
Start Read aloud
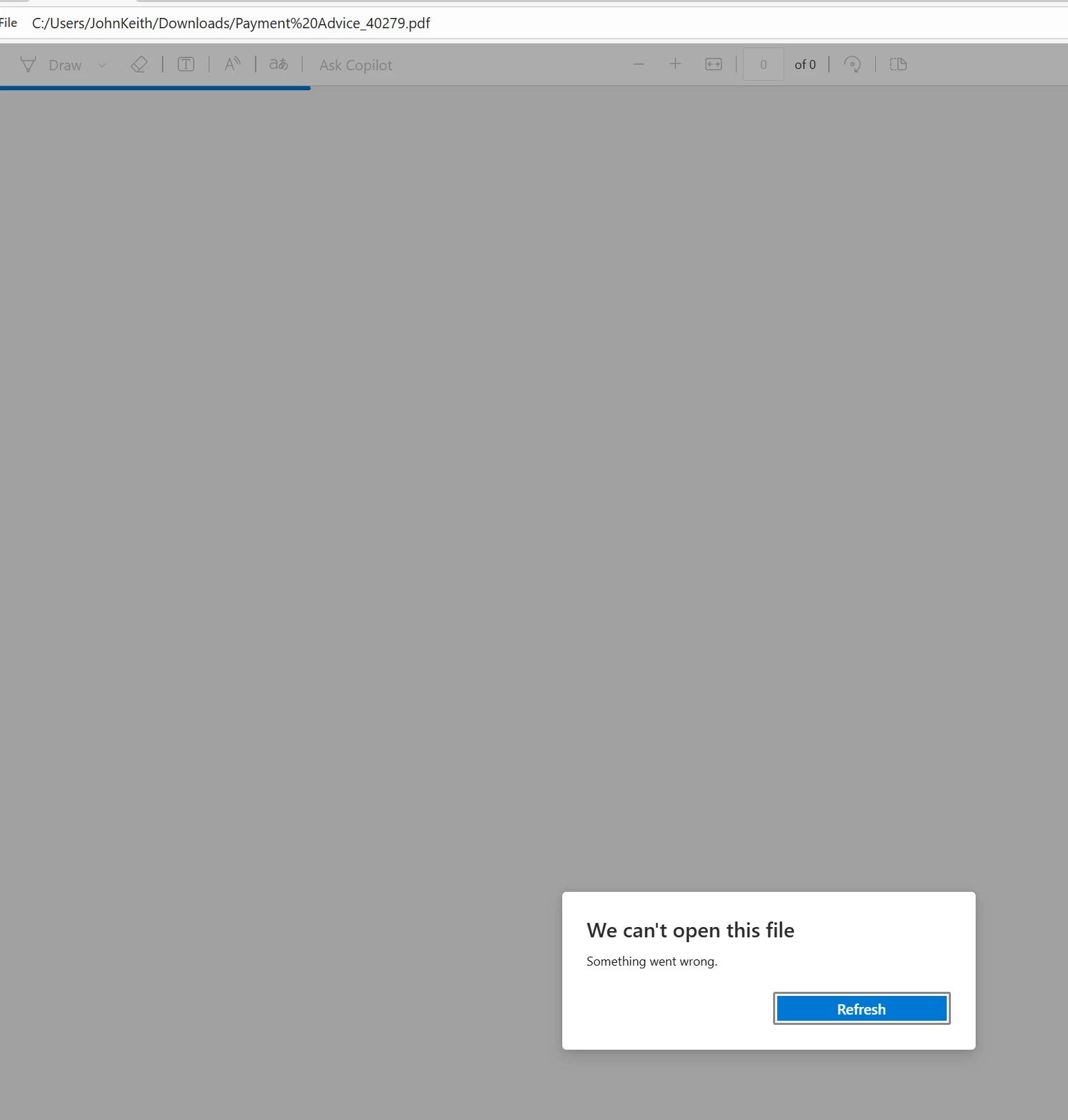[x=233, y=65]
